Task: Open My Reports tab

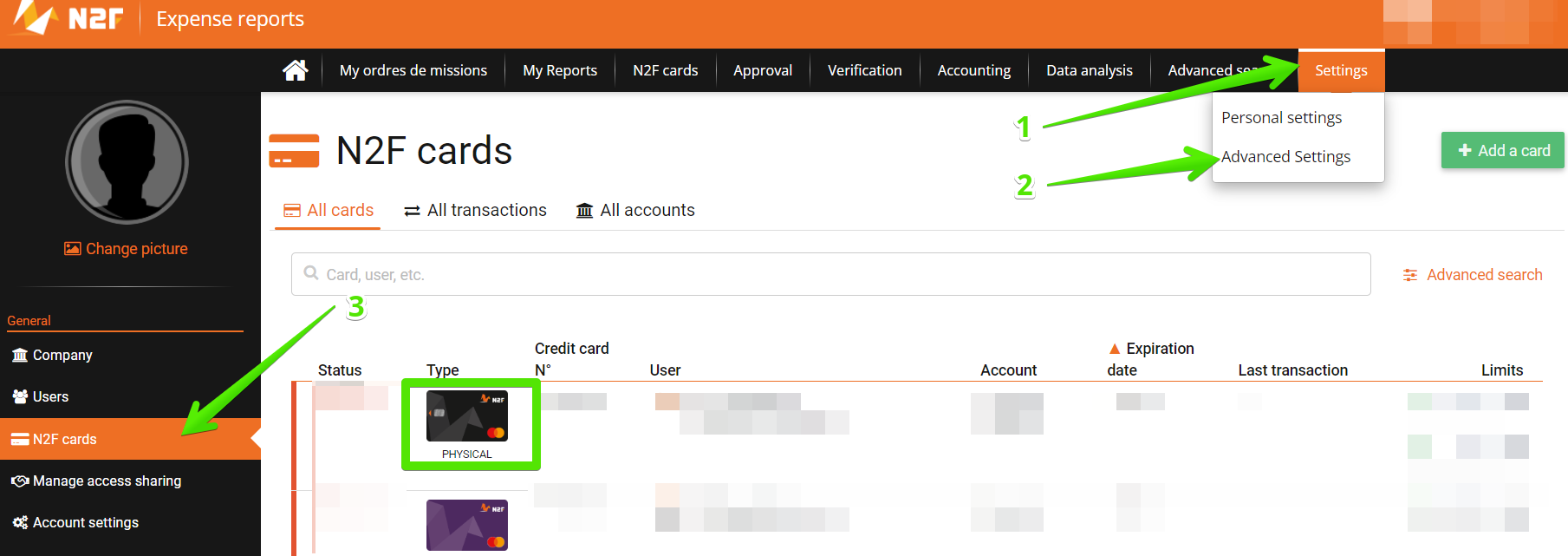Action: pyautogui.click(x=560, y=70)
